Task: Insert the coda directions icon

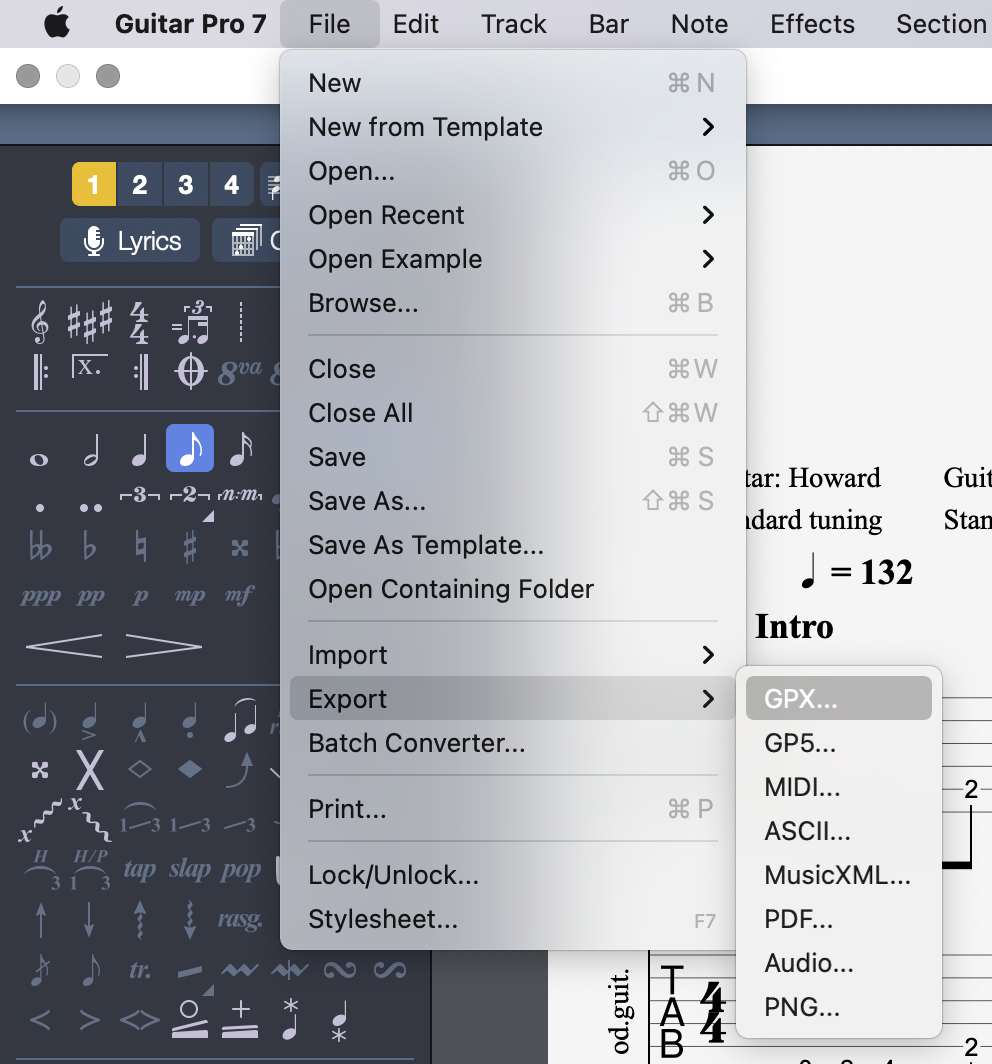Action: (191, 371)
